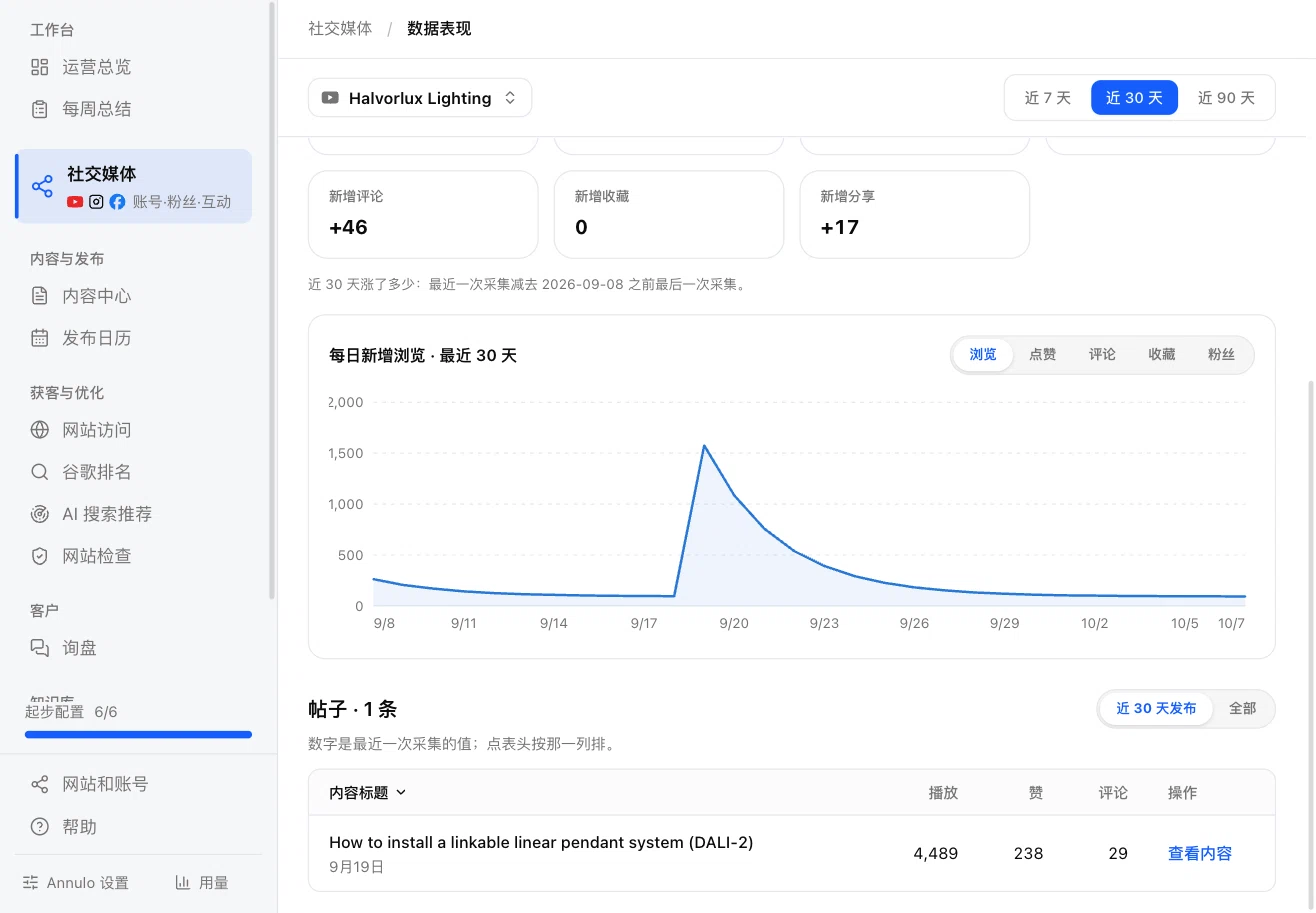Switch chart metric to 粉丝

click(x=1221, y=354)
